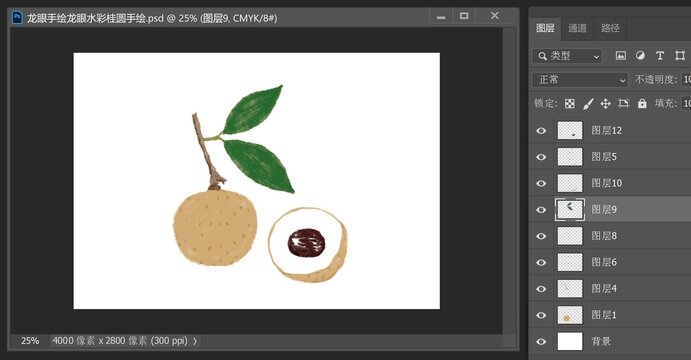Select layer name 图层5
The height and width of the screenshot is (360, 691).
(604, 157)
